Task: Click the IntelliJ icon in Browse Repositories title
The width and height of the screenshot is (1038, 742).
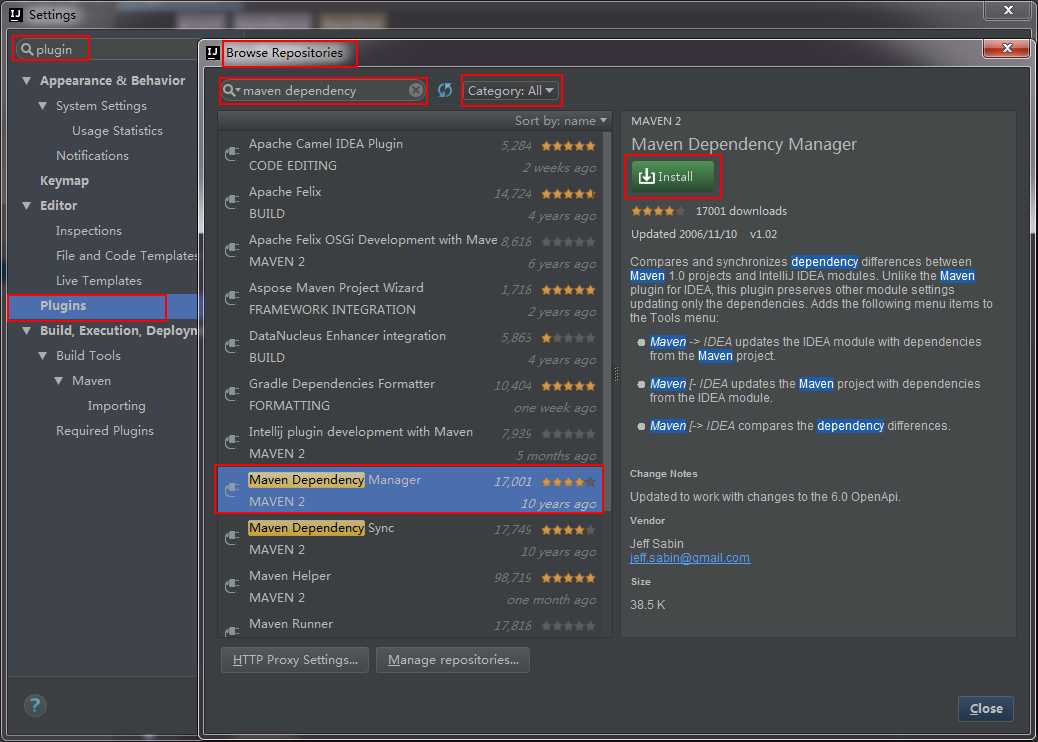Action: pyautogui.click(x=212, y=53)
